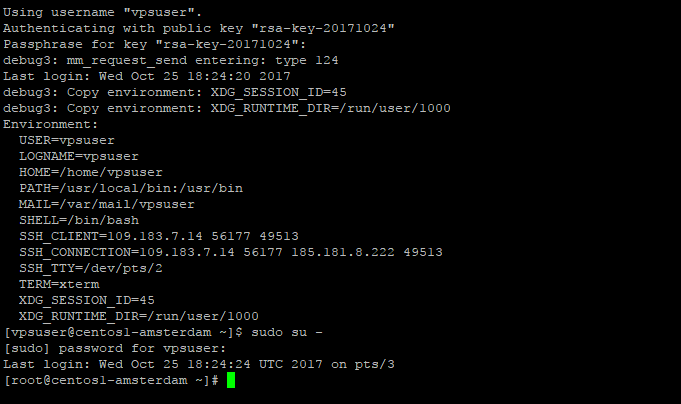This screenshot has height=404, width=681.
Task: Click the rsa-key-20171024 authenticating line
Action: pyautogui.click(x=199, y=28)
